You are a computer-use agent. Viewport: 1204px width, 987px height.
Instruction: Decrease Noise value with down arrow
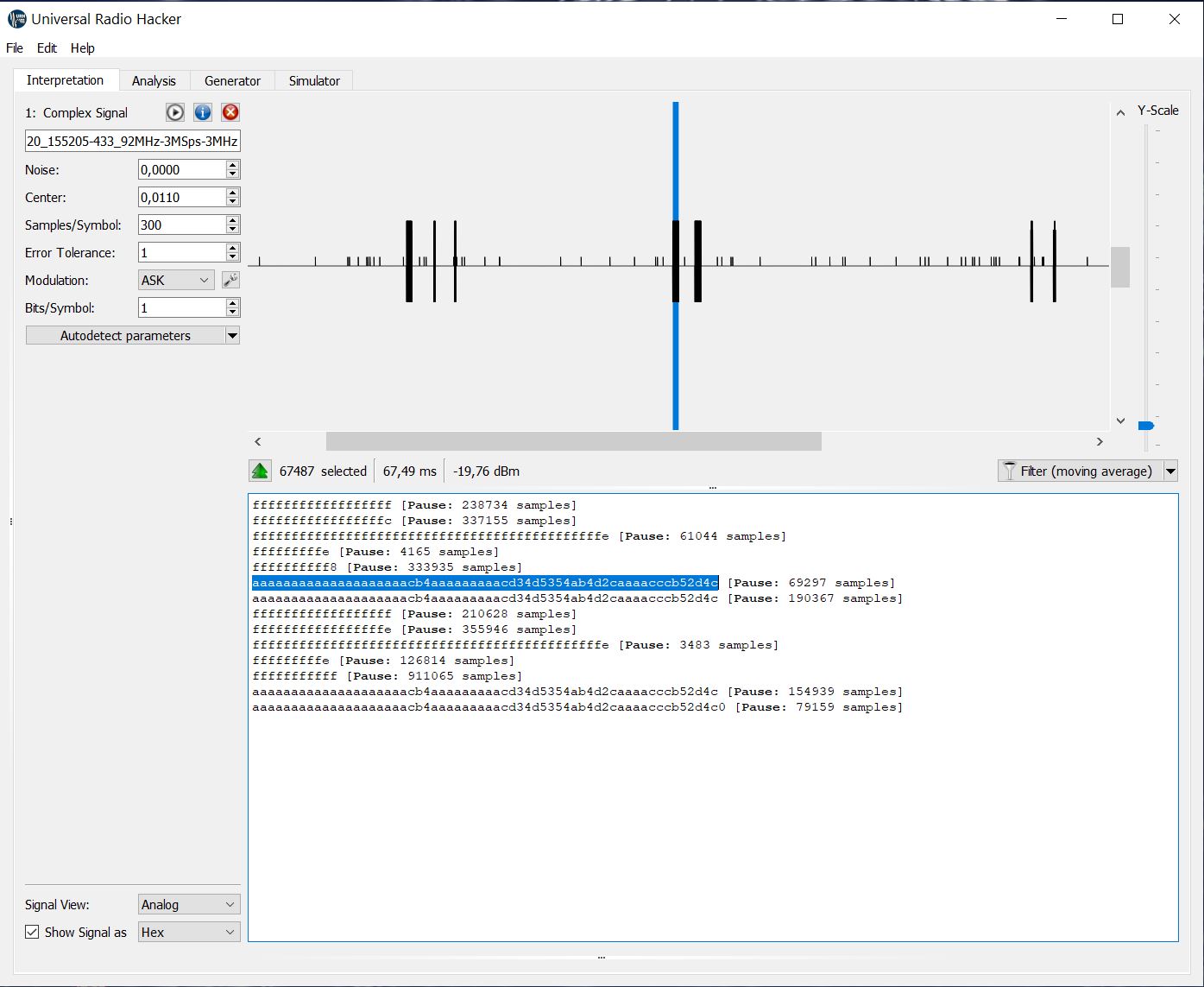click(232, 174)
